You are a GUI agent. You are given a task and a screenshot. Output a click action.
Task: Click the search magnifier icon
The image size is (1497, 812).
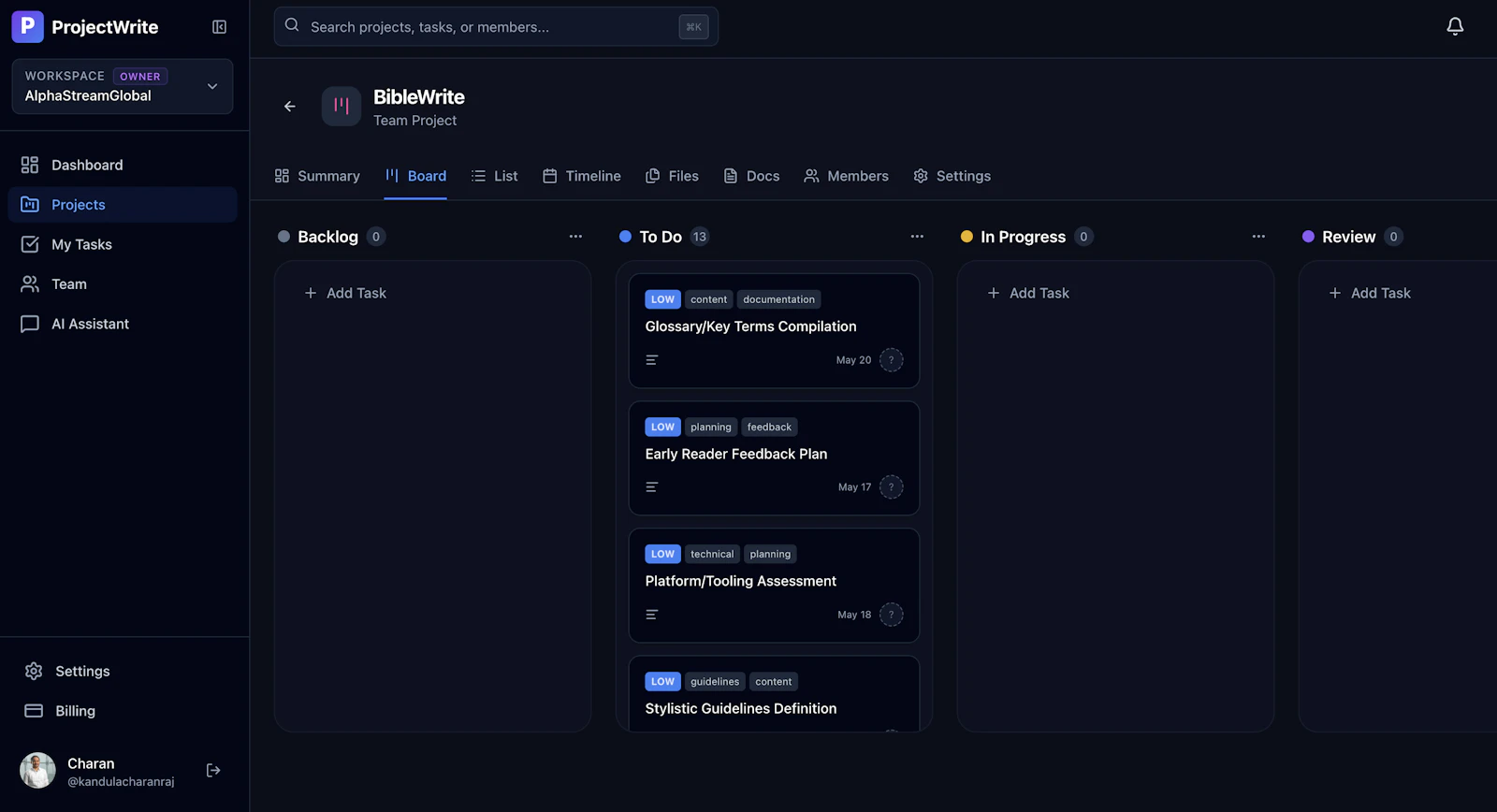coord(292,25)
